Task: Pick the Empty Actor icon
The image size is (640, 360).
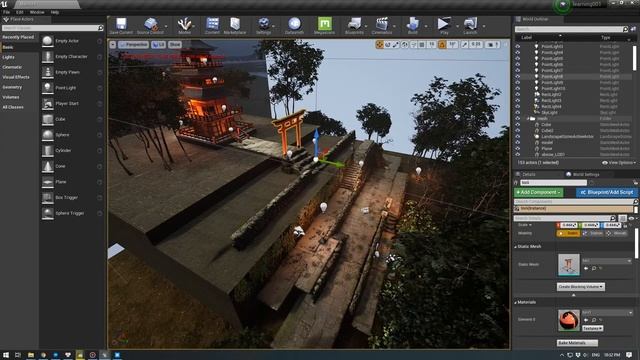Action: tap(48, 41)
